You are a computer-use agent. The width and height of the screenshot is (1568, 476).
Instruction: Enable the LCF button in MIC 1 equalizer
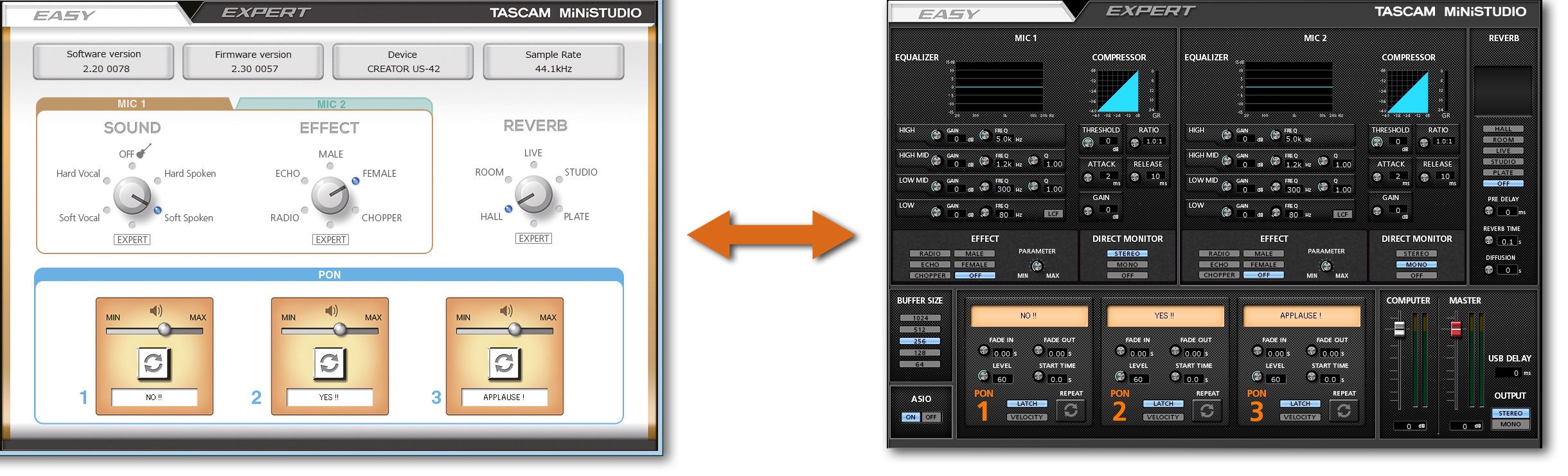[1053, 214]
